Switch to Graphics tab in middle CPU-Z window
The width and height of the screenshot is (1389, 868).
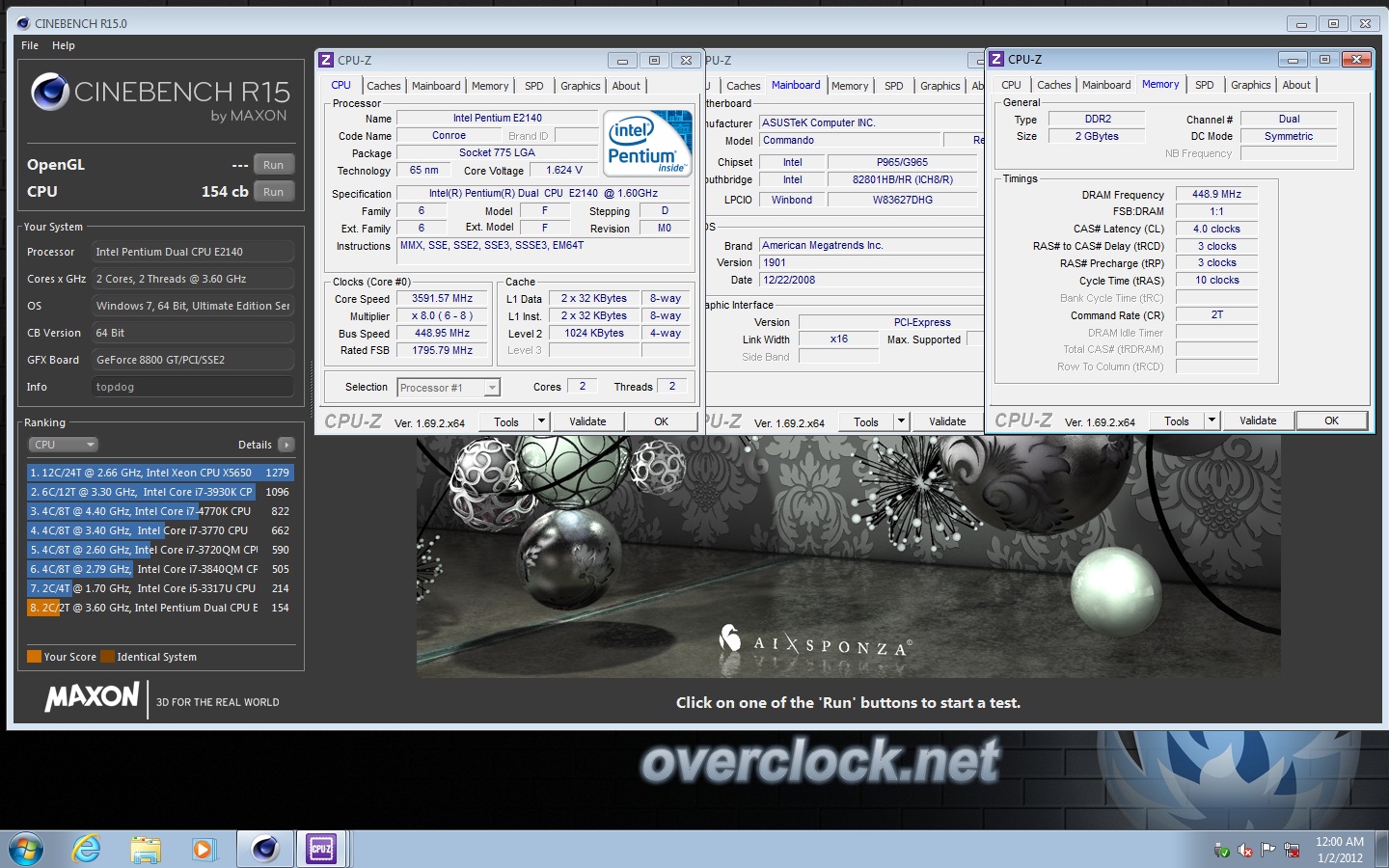coord(940,86)
